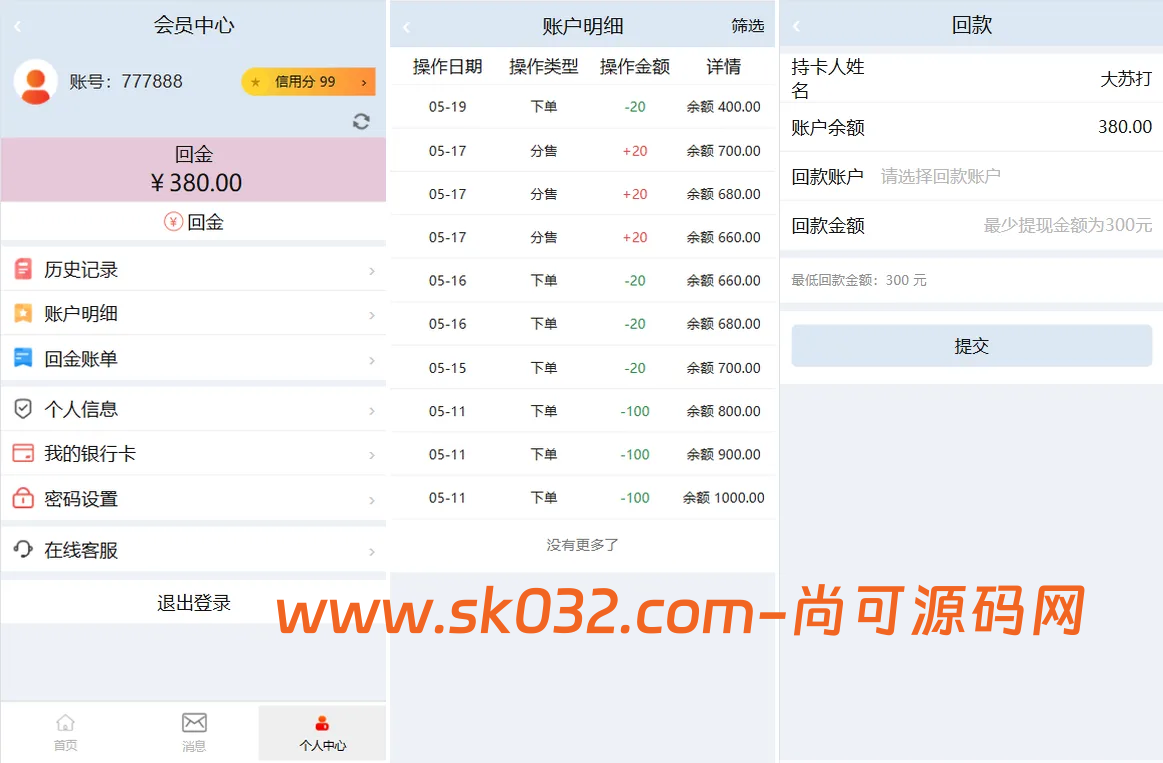Screen dimensions: 1163x763
Task: Switch to the 首页 bottom tab
Action: (65, 733)
